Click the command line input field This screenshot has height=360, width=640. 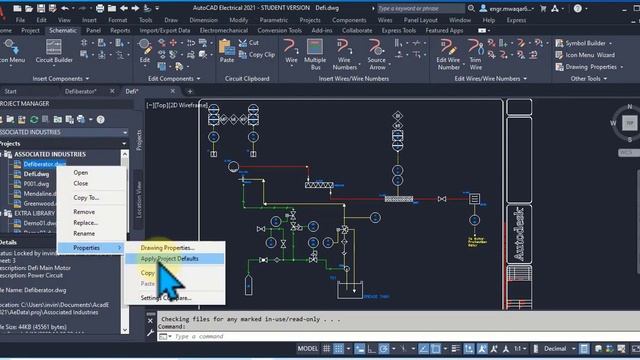400,336
